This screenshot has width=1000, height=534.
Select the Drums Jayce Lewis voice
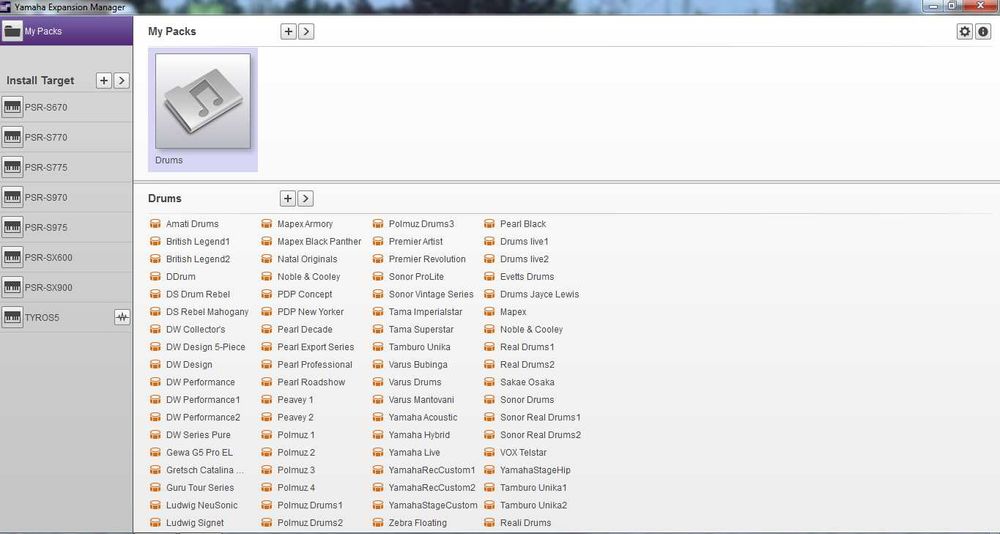pos(540,294)
